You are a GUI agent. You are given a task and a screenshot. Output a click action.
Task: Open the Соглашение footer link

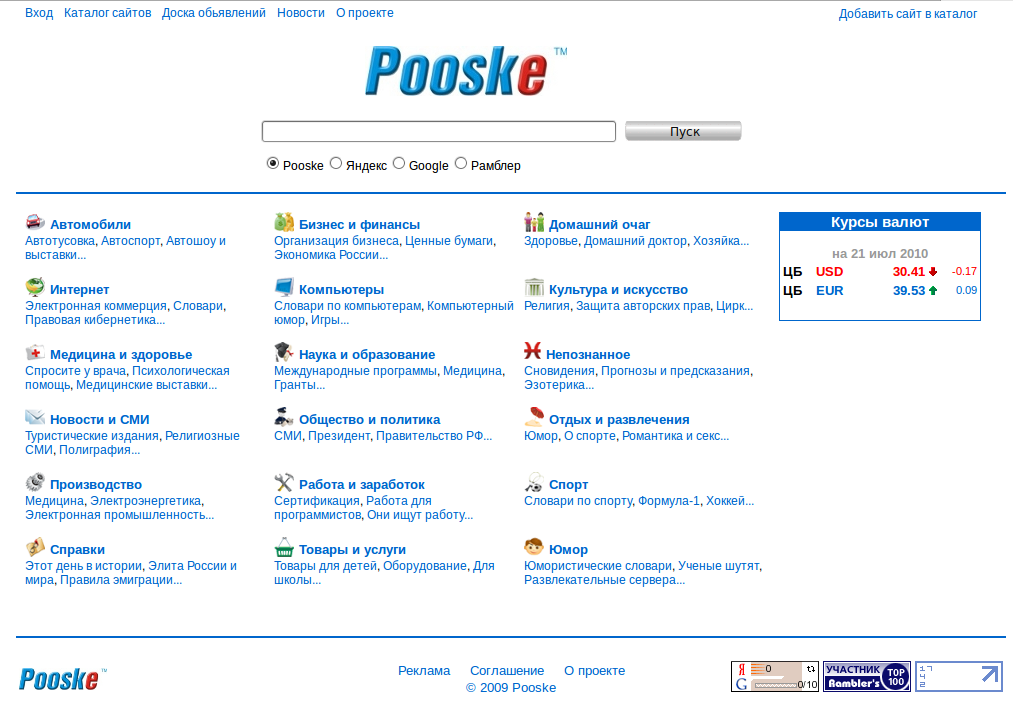(507, 671)
